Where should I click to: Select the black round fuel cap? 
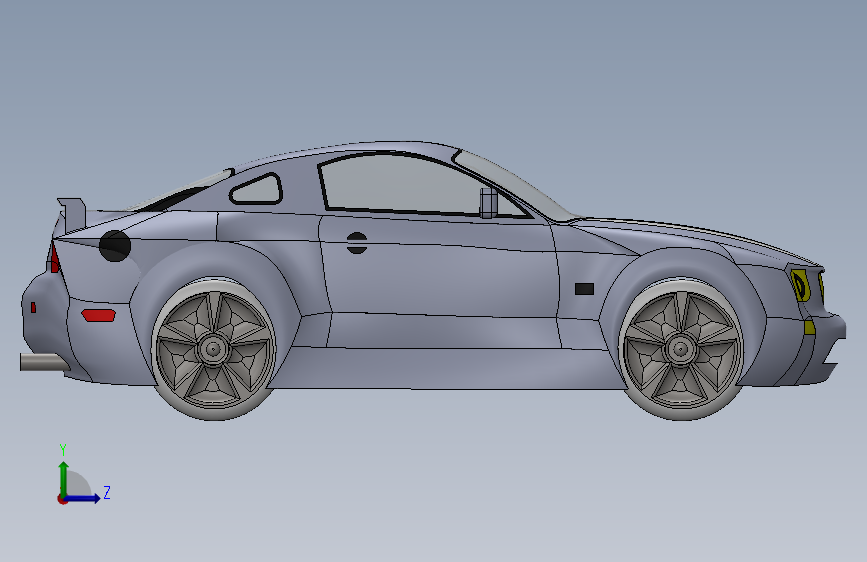[115, 246]
